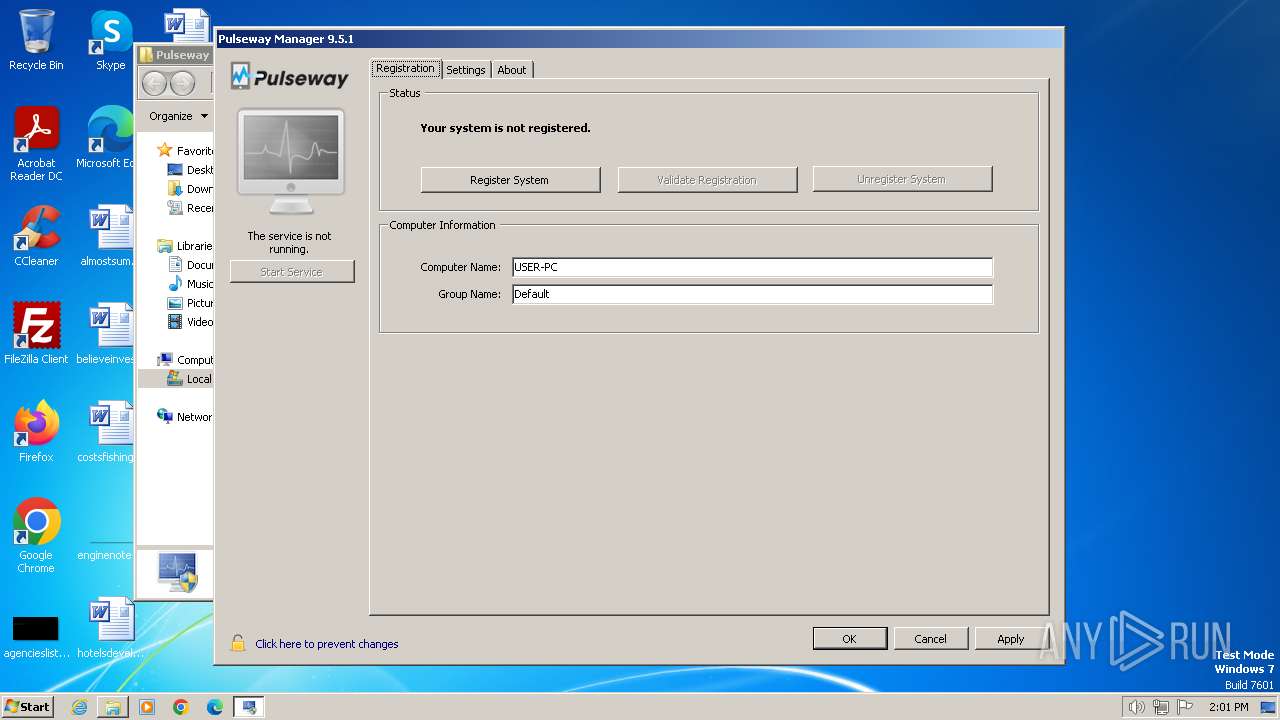Viewport: 1280px width, 720px height.
Task: Select Network in Explorer navigation pane
Action: click(x=185, y=417)
